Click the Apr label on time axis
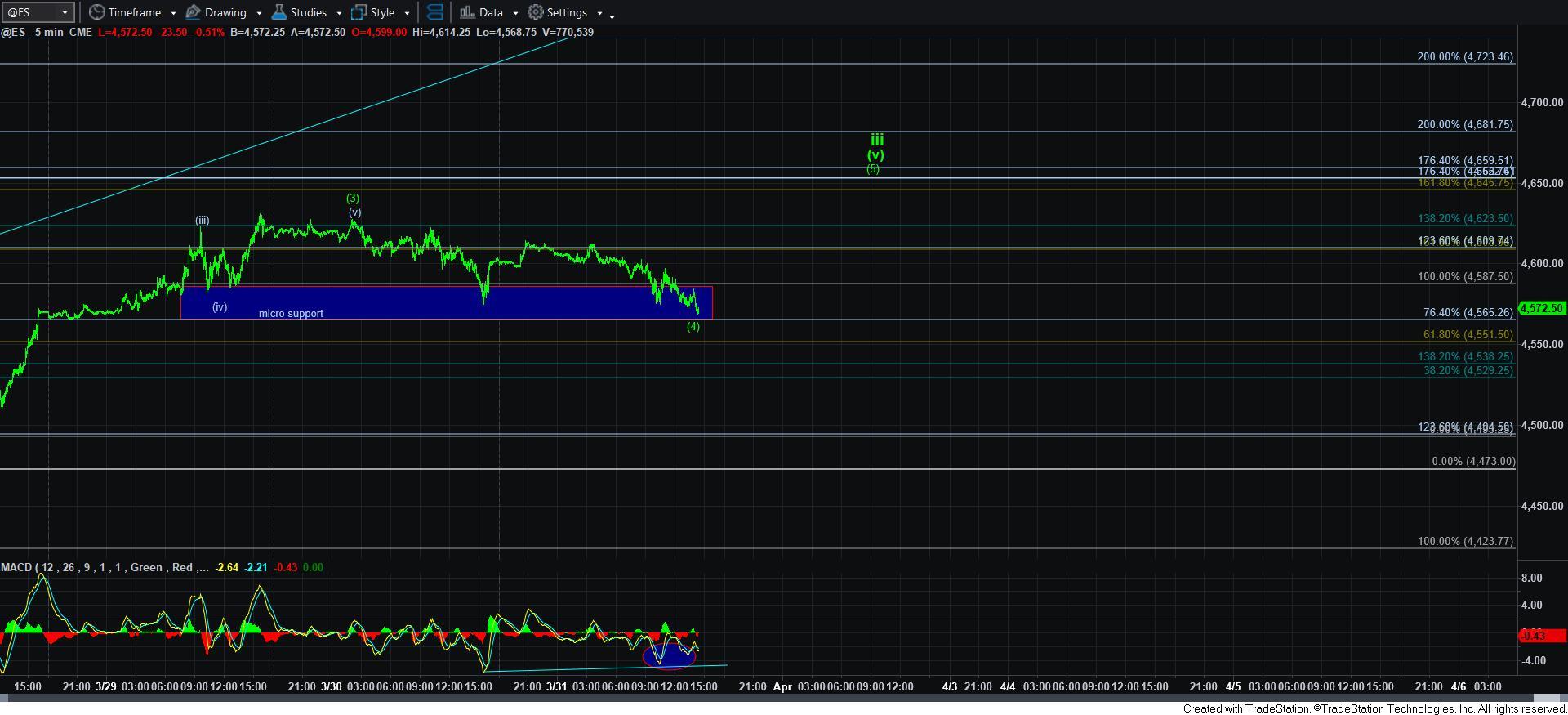The height and width of the screenshot is (715, 1568). coord(782,686)
